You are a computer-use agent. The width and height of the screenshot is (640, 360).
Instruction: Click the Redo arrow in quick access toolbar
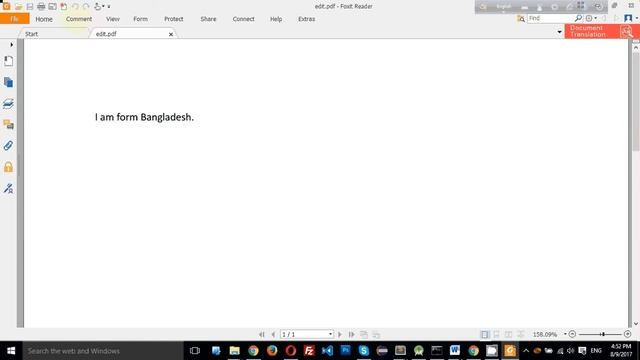coord(86,6)
